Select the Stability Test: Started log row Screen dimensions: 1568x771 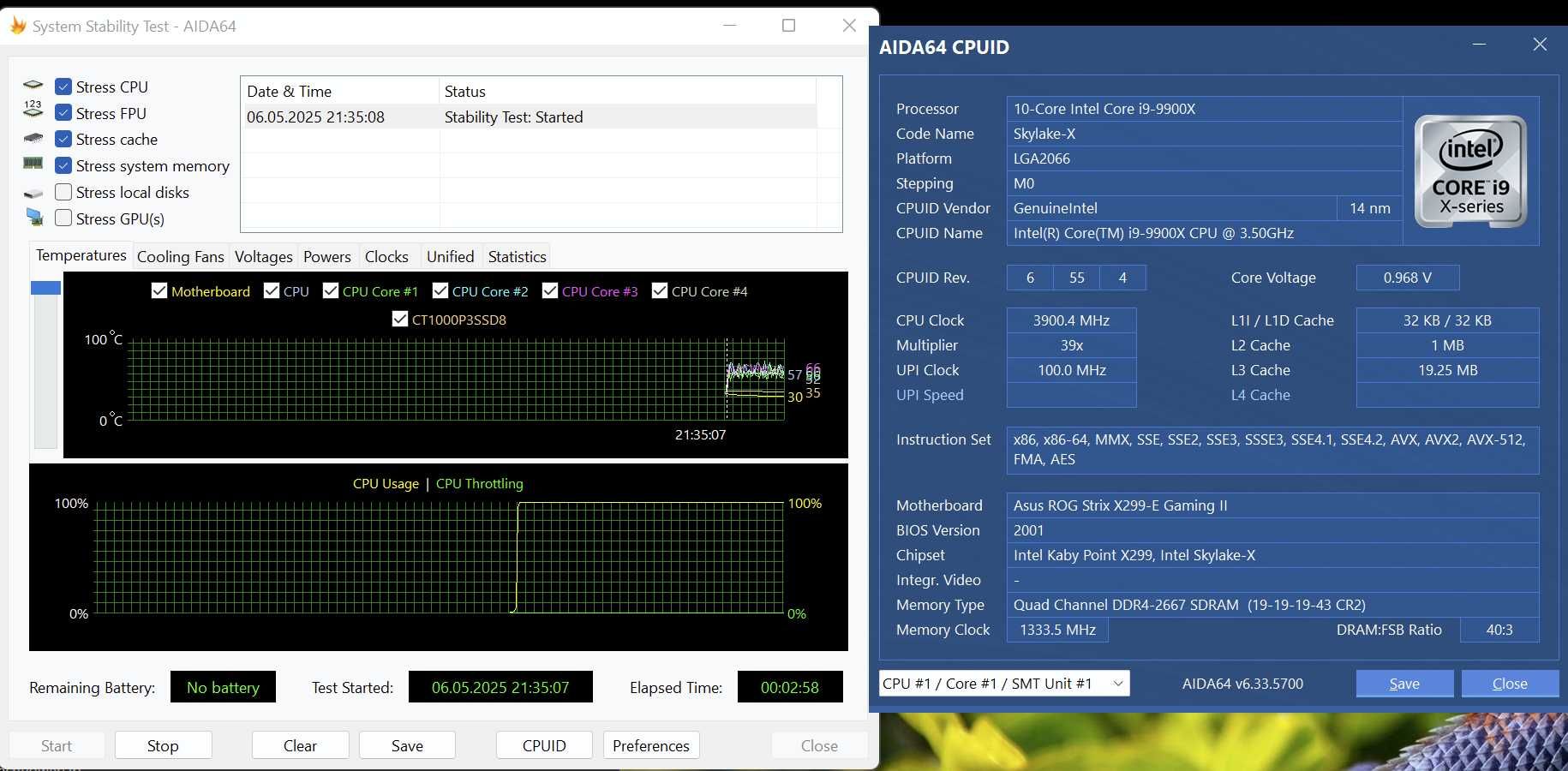529,117
